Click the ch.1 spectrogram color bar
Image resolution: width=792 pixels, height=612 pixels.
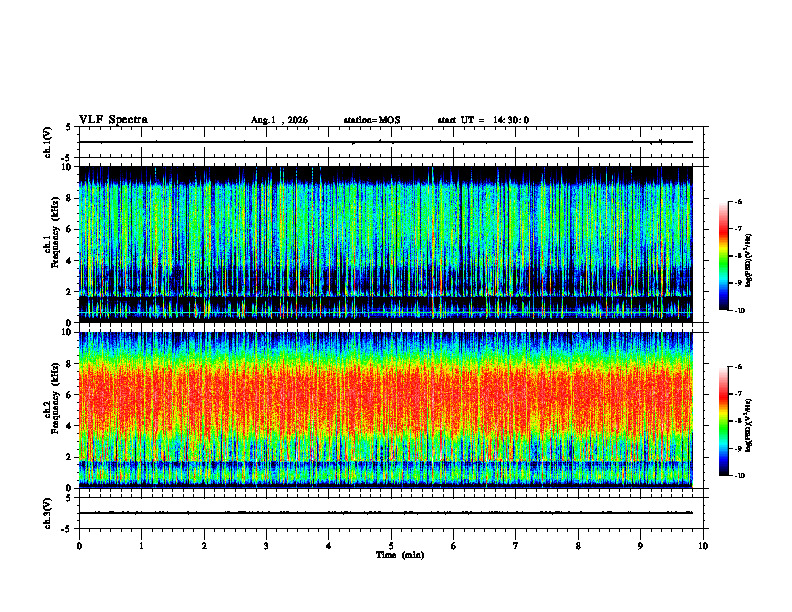click(724, 256)
